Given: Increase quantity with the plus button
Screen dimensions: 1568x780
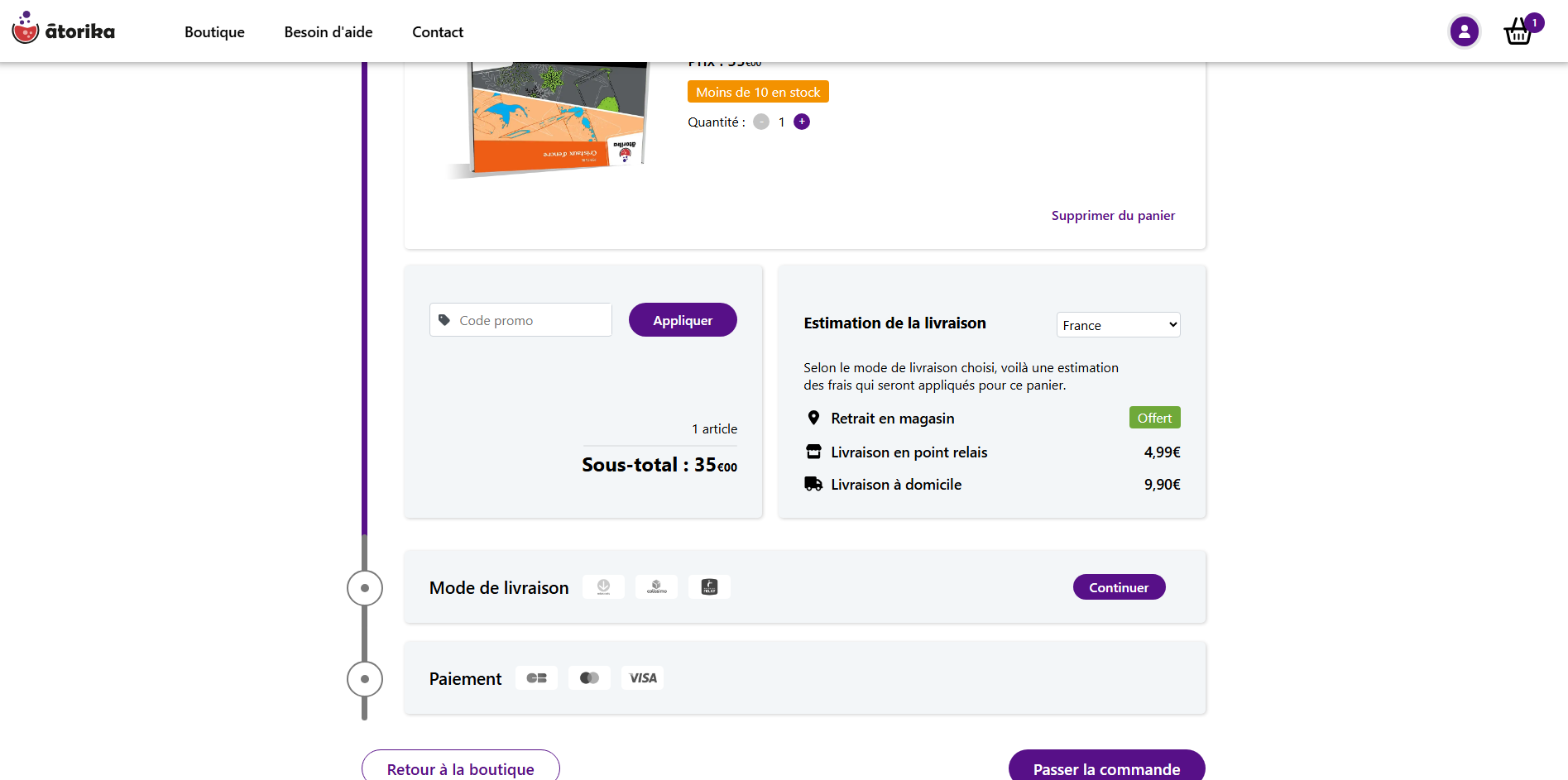Looking at the screenshot, I should pos(802,122).
